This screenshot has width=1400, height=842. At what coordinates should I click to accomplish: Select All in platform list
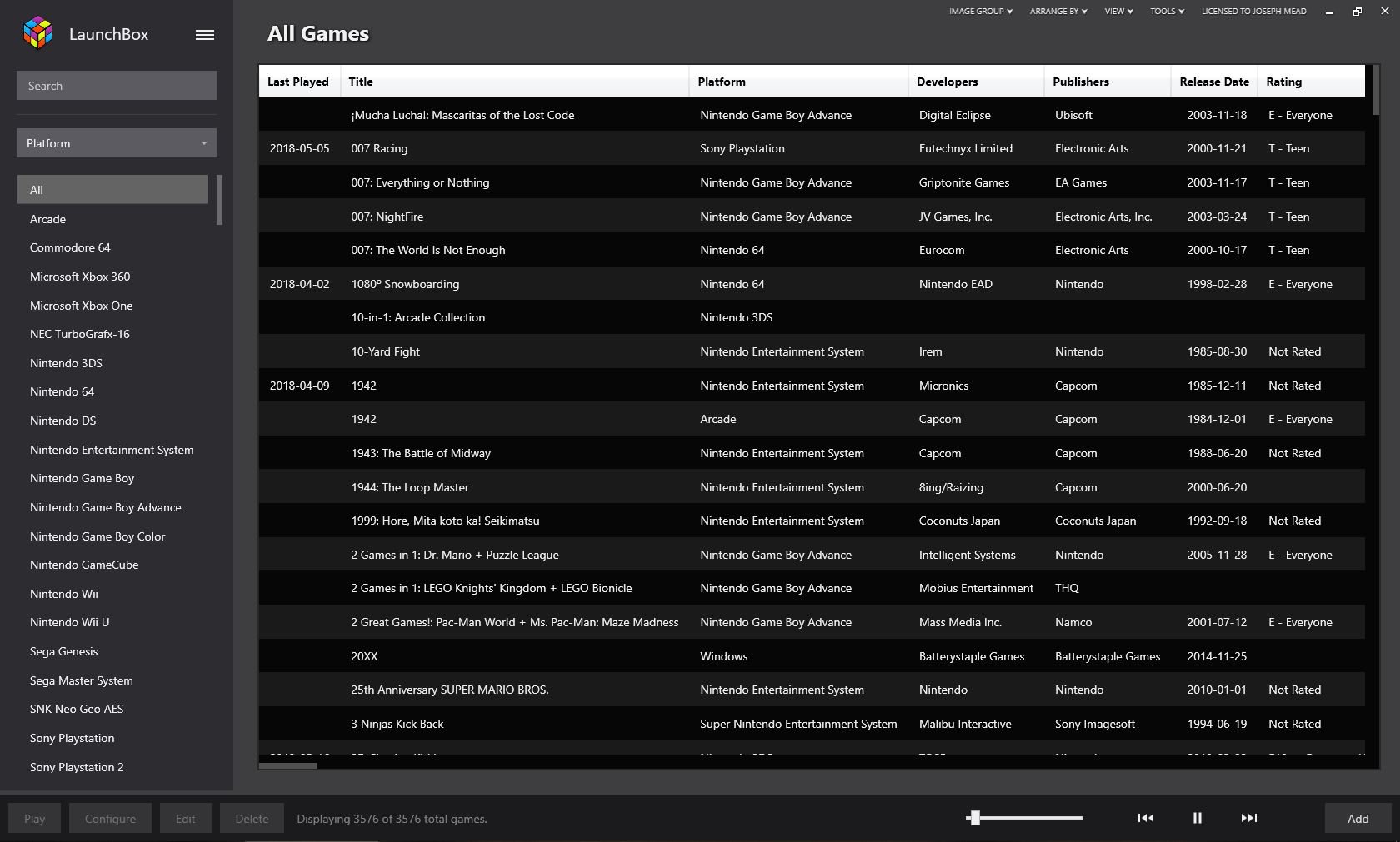point(112,190)
